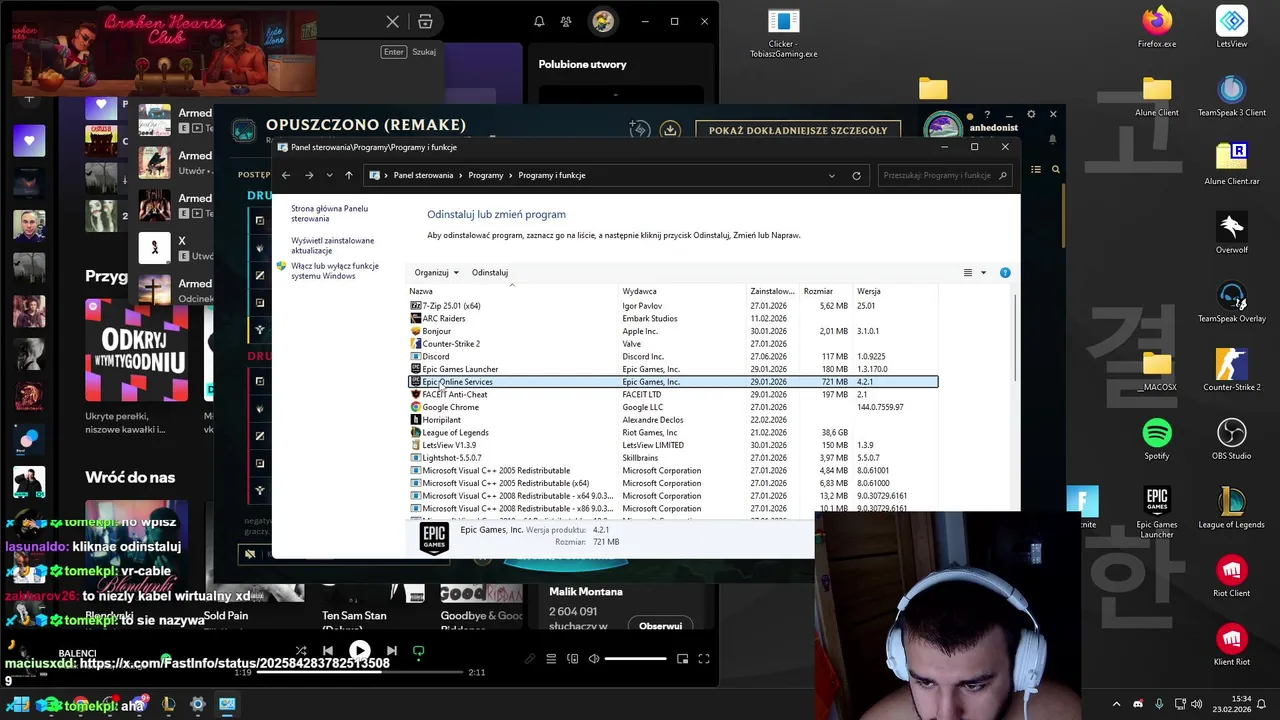This screenshot has height=720, width=1280.
Task: Open Riot Client desktop shortcut
Action: [1232, 577]
